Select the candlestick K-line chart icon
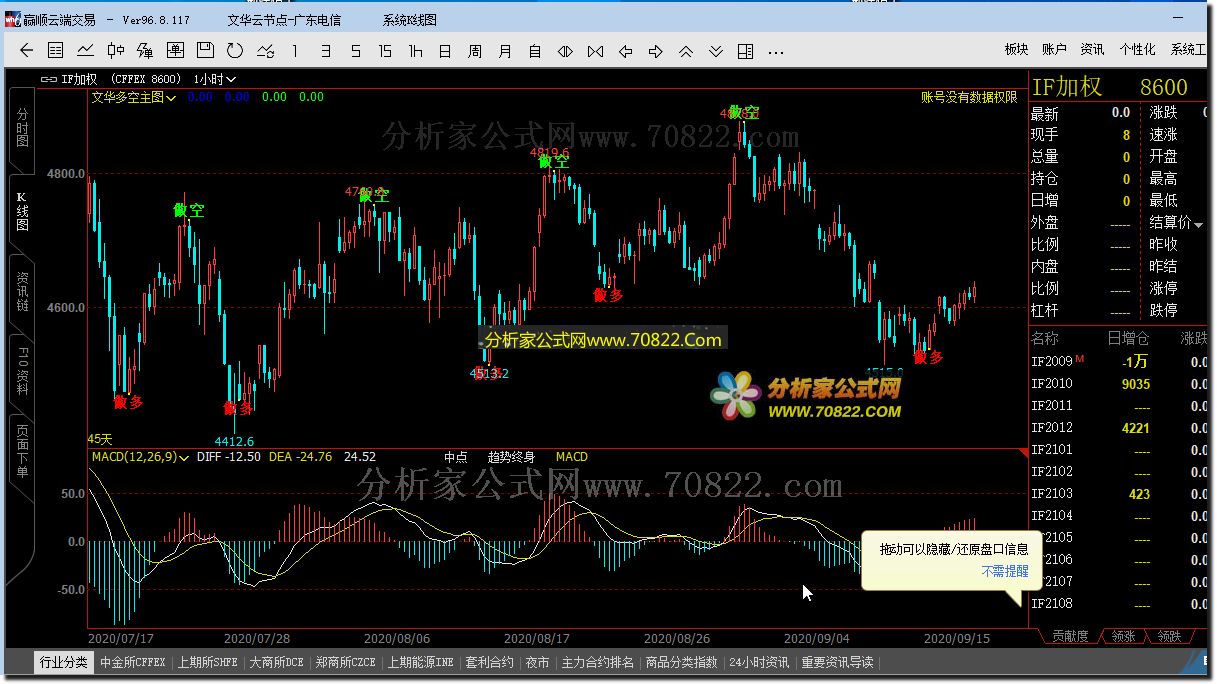The image size is (1217, 684). click(x=115, y=51)
